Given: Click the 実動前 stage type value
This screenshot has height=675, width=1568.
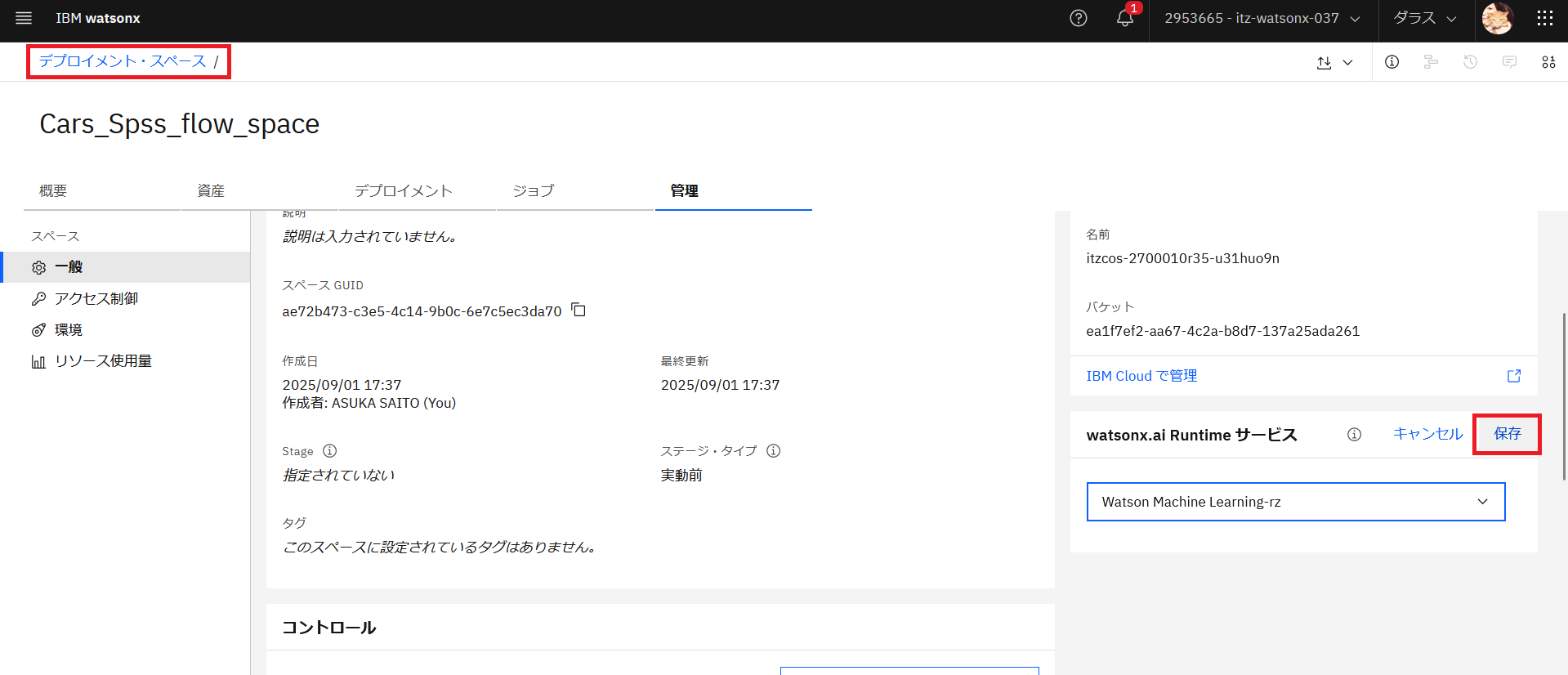Looking at the screenshot, I should 681,476.
